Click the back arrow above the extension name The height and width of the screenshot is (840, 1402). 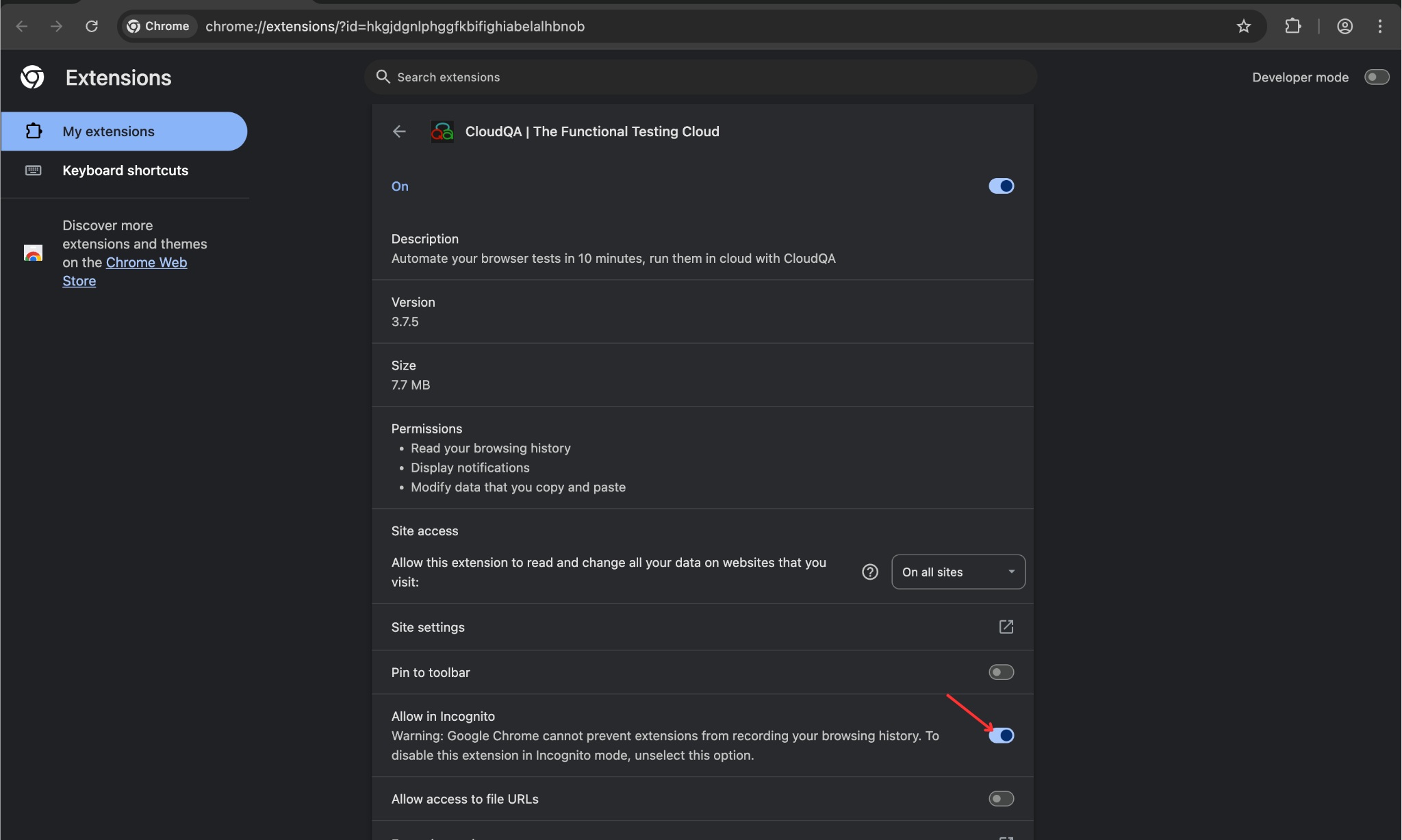tap(399, 131)
